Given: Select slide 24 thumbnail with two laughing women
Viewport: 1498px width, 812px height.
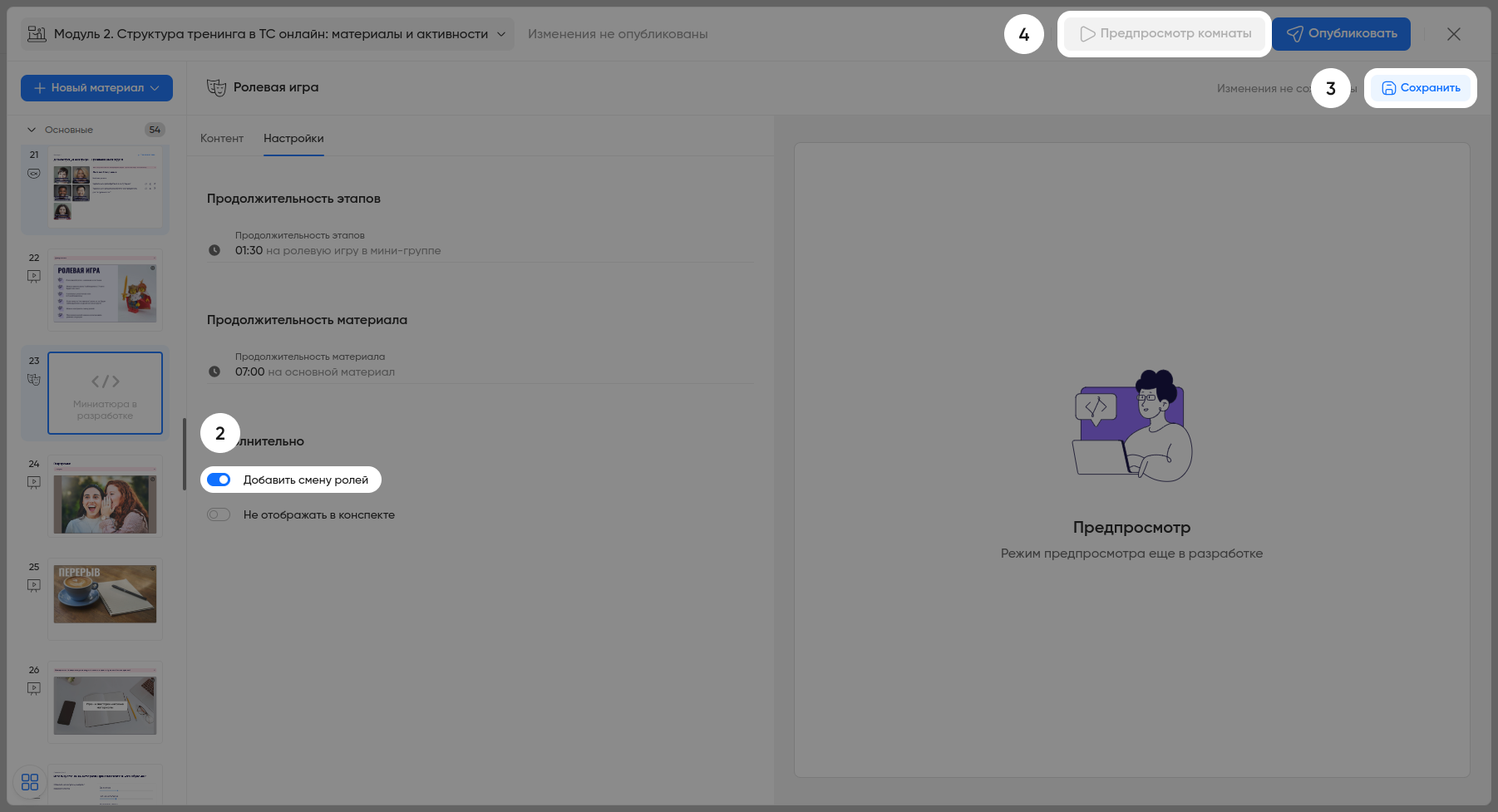Looking at the screenshot, I should click(105, 496).
